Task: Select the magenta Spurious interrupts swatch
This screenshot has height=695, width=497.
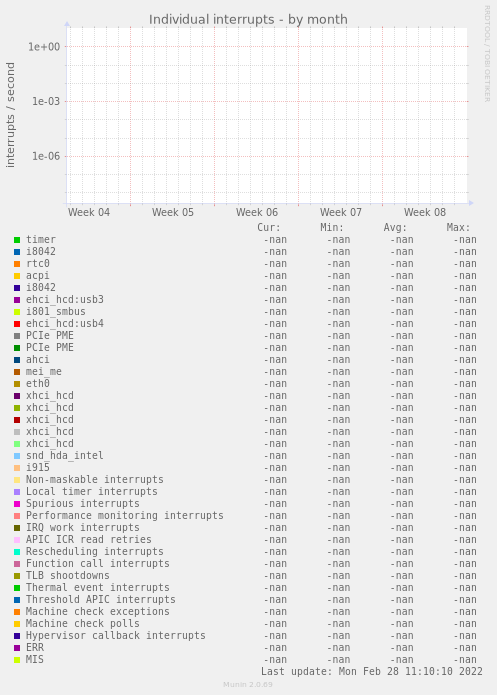Action: coord(17,504)
